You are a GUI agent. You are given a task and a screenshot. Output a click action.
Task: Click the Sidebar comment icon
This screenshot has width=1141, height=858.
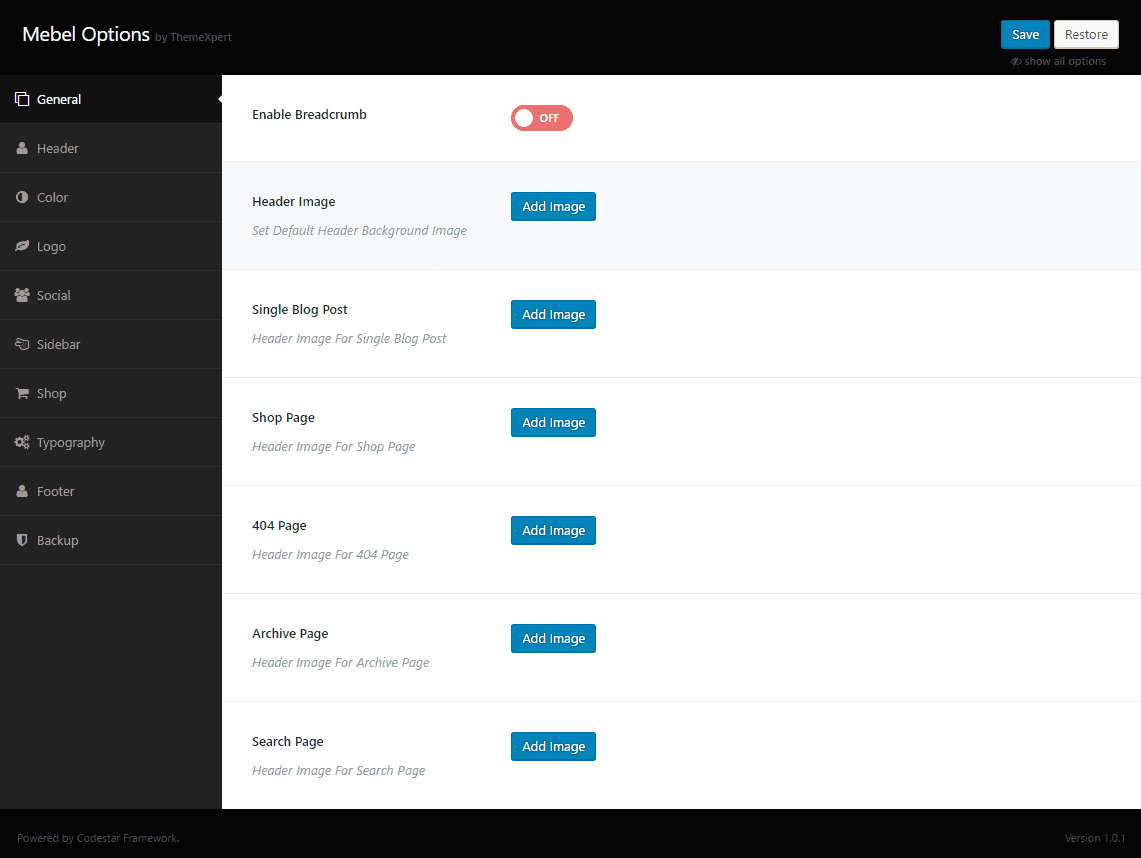click(21, 343)
